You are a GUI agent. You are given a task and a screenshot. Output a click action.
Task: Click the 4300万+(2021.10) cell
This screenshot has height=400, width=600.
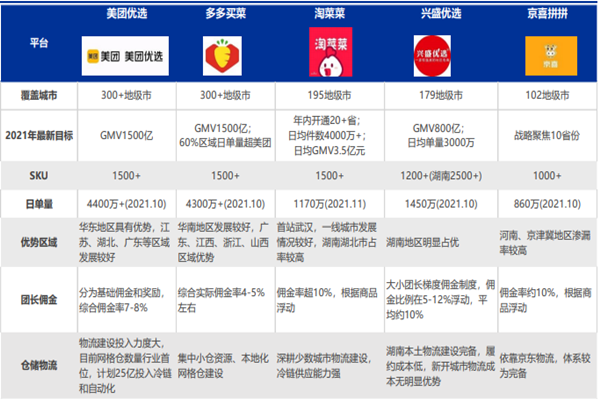click(225, 204)
